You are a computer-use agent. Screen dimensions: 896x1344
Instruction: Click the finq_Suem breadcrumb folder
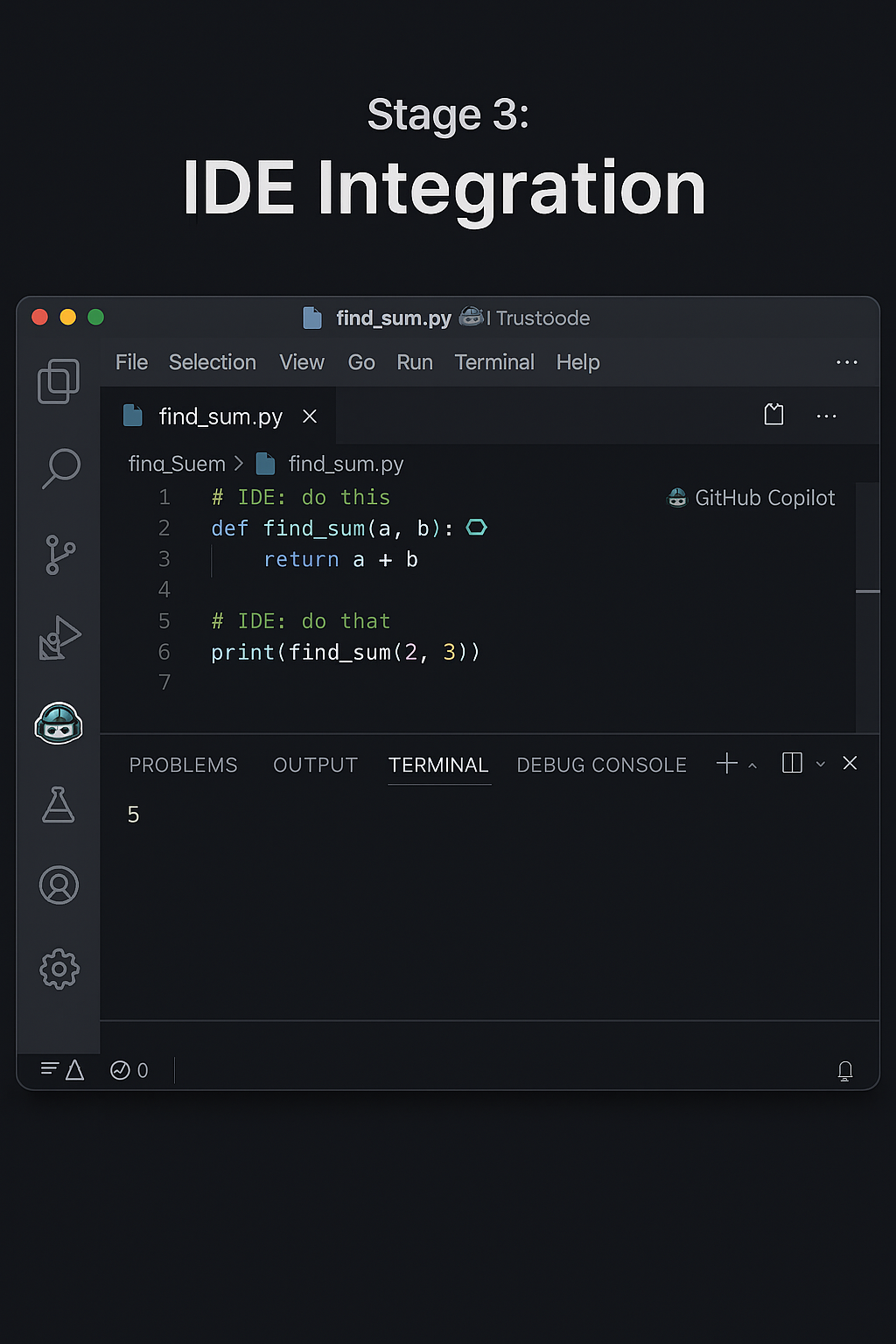(x=177, y=464)
